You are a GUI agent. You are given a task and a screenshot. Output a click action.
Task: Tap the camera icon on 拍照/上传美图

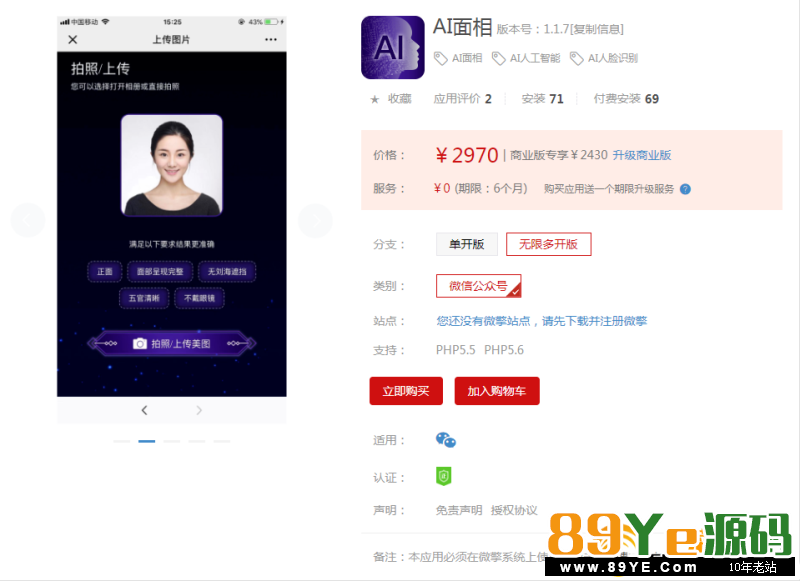[140, 343]
